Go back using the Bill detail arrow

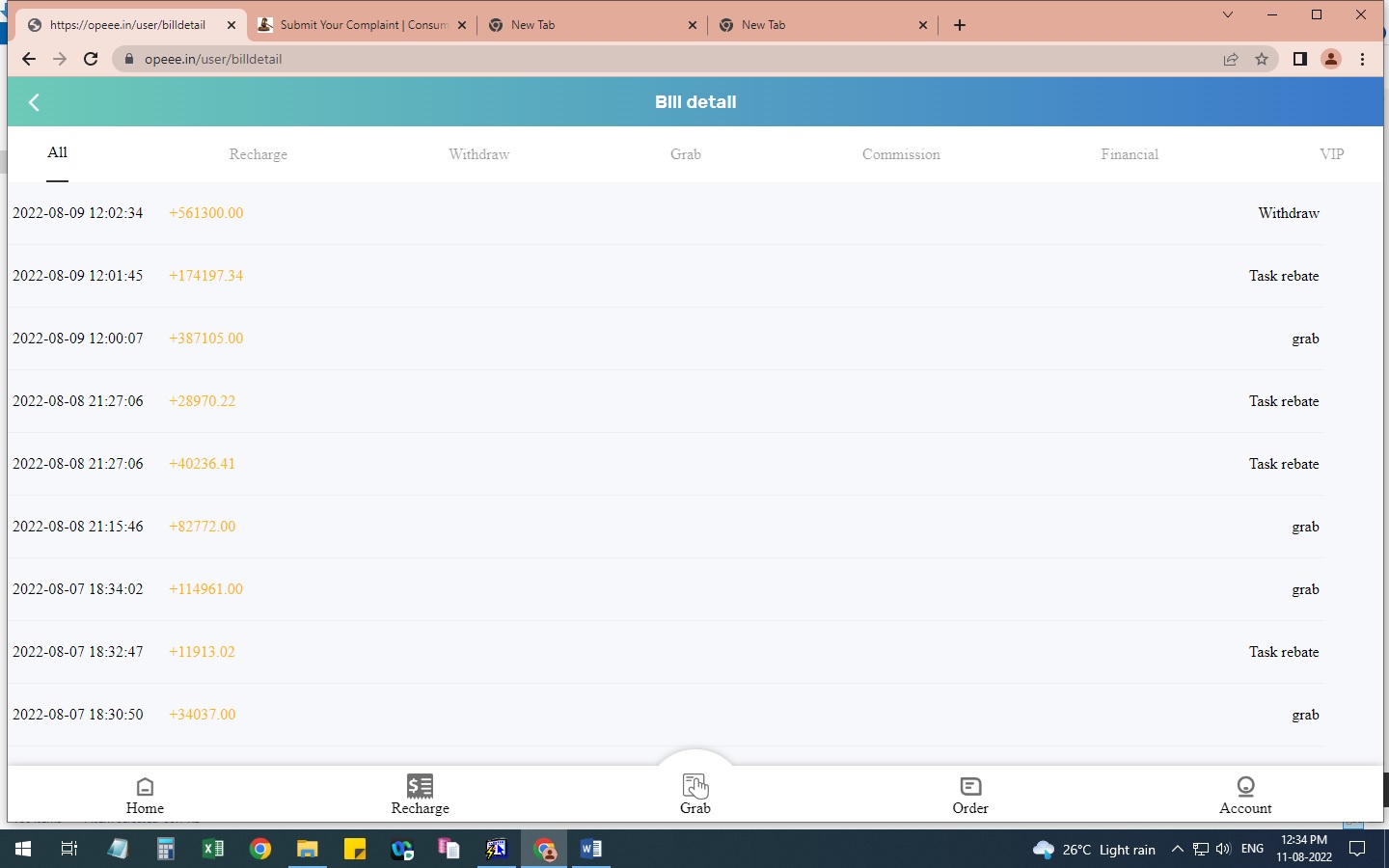click(34, 102)
